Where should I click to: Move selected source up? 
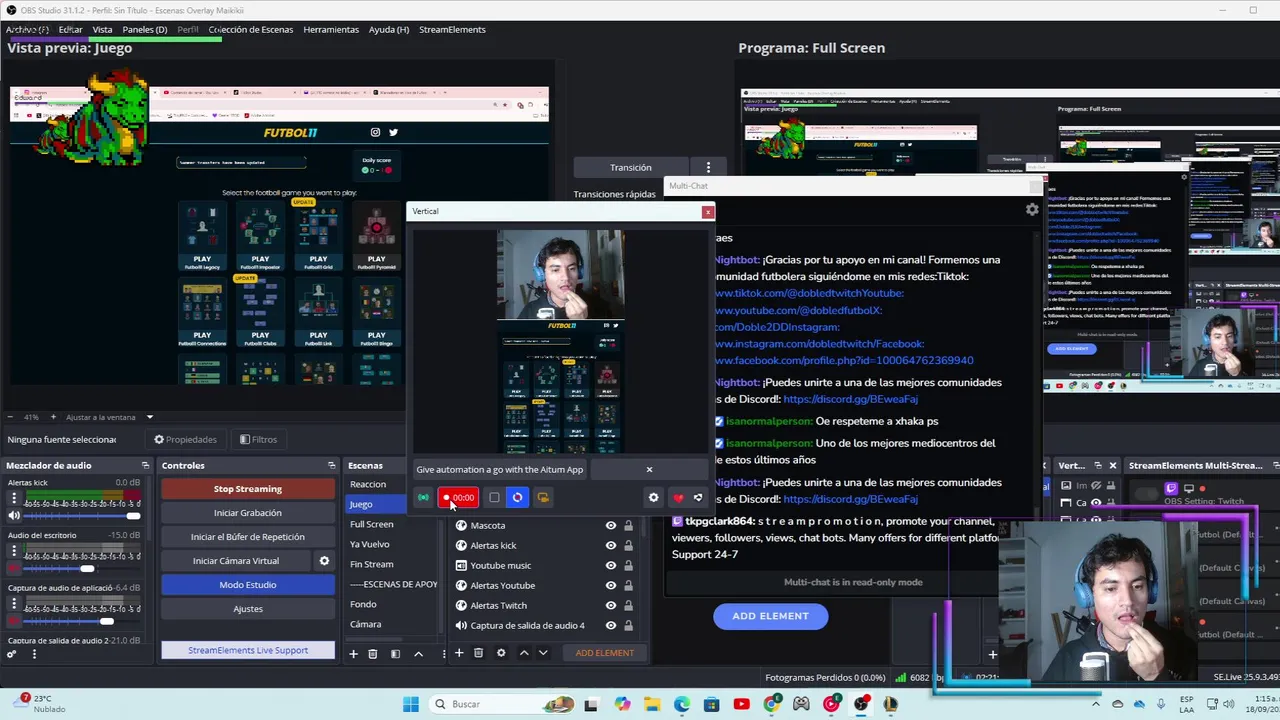click(x=524, y=653)
